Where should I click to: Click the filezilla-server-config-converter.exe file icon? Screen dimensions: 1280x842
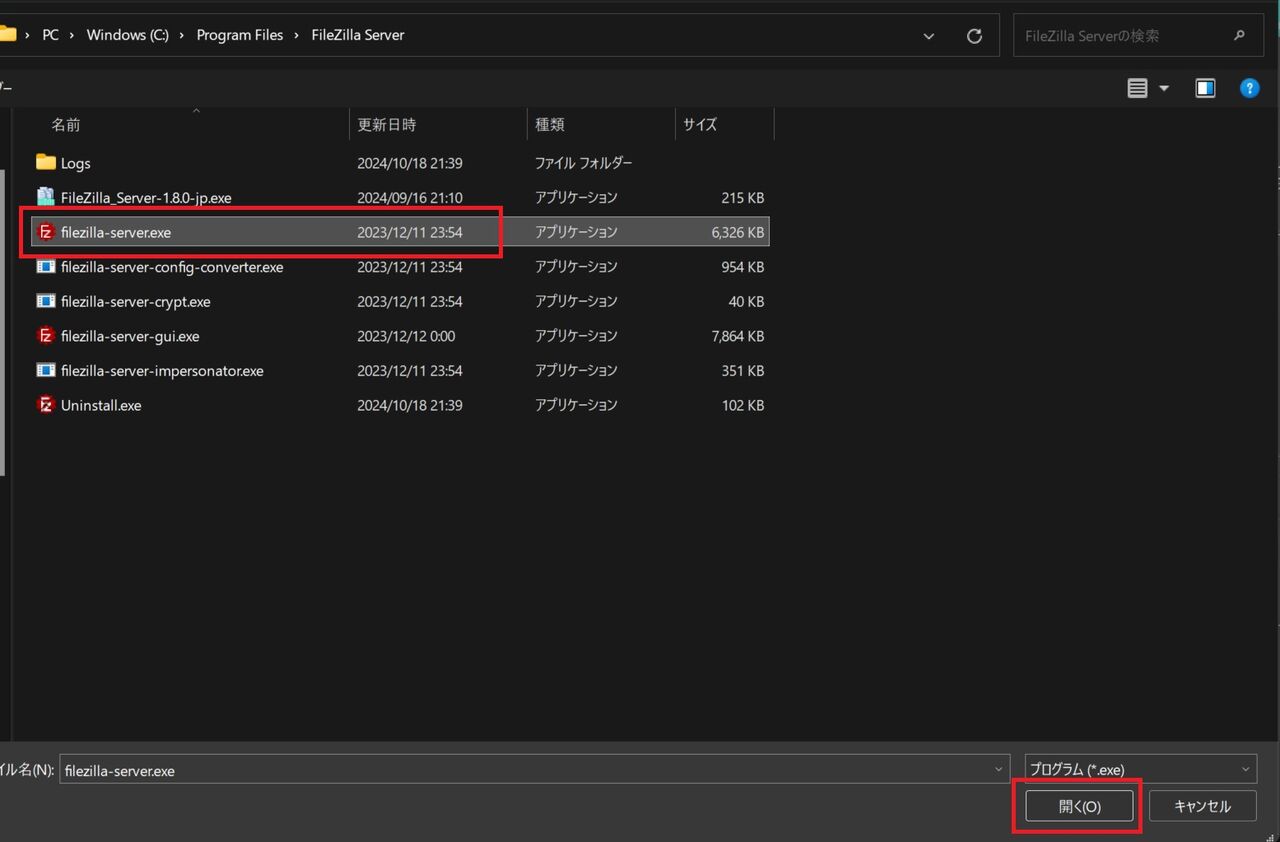(x=45, y=266)
